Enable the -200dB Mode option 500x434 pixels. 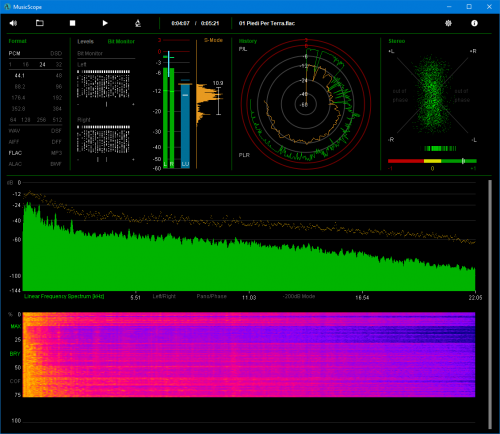[x=299, y=296]
